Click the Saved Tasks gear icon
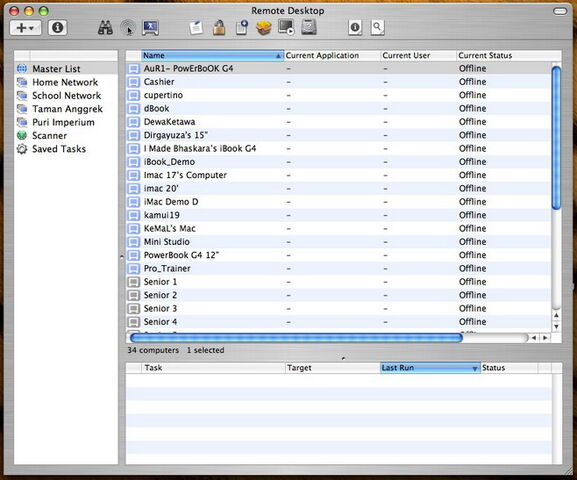The image size is (577, 480). point(22,149)
